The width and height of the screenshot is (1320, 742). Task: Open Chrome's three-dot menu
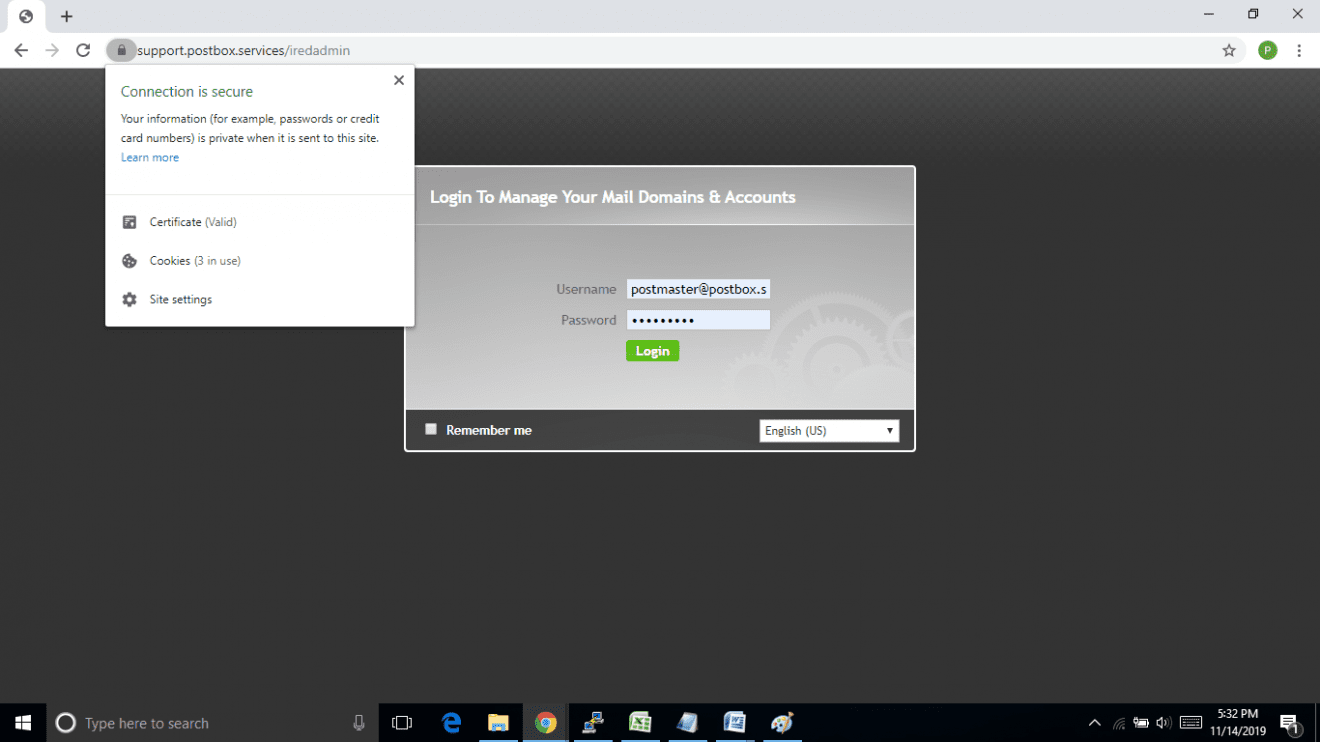coord(1299,50)
